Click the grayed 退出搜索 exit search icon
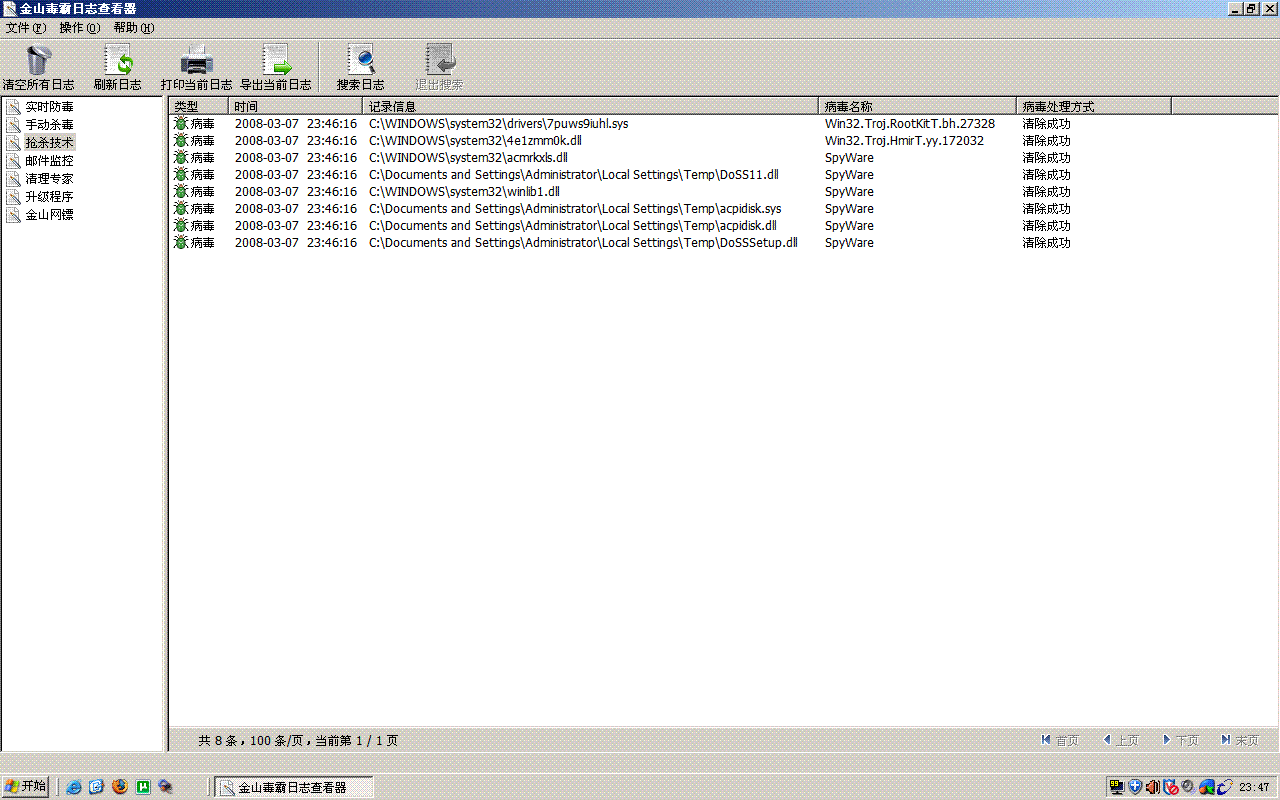The height and width of the screenshot is (800, 1280). tap(440, 61)
